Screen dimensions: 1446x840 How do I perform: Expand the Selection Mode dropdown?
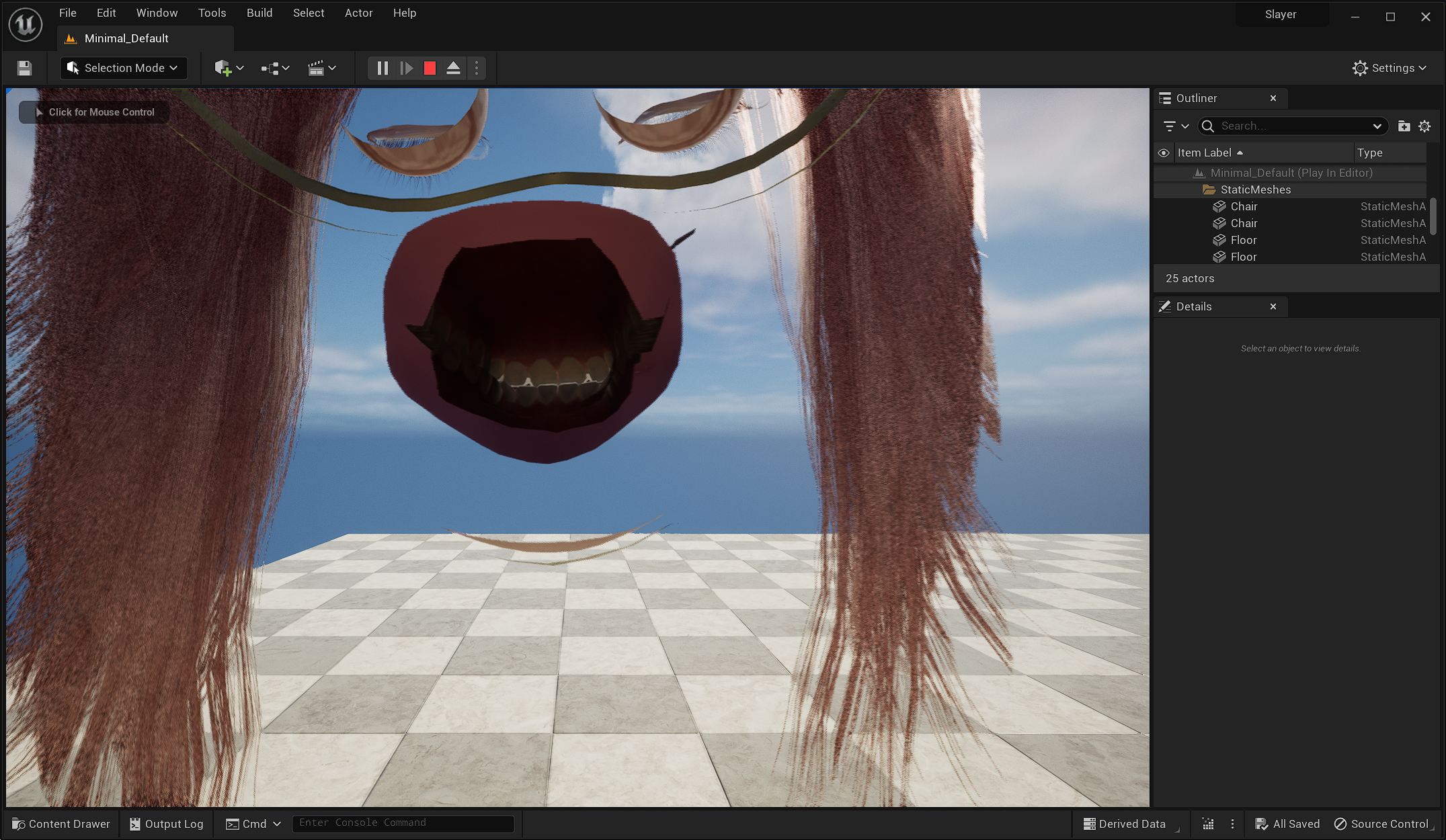pos(124,68)
